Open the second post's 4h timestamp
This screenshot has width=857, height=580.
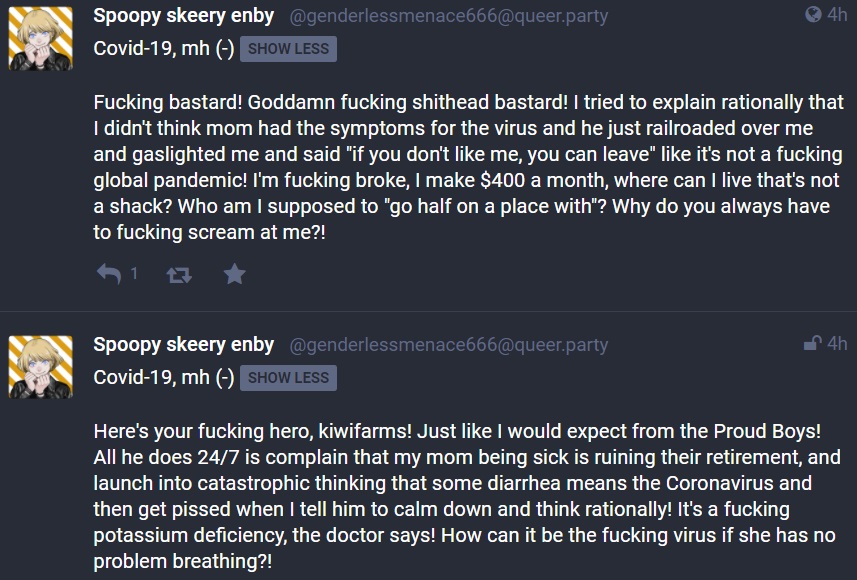point(837,343)
